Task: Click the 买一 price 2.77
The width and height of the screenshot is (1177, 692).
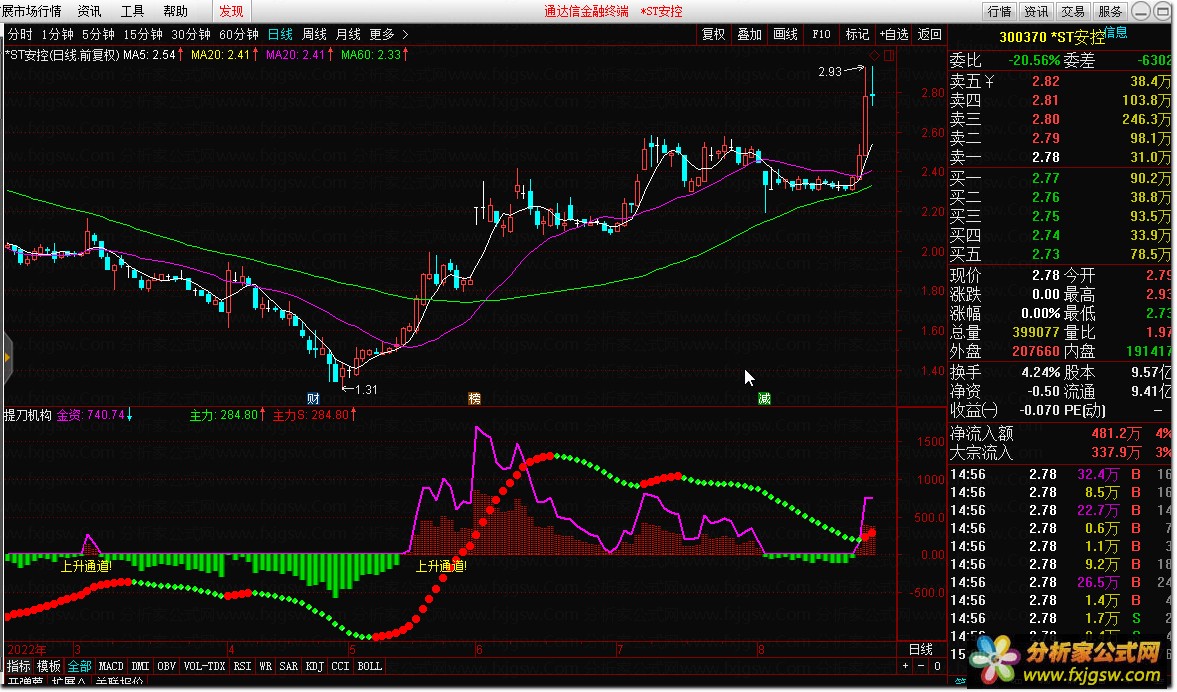Action: point(1046,178)
